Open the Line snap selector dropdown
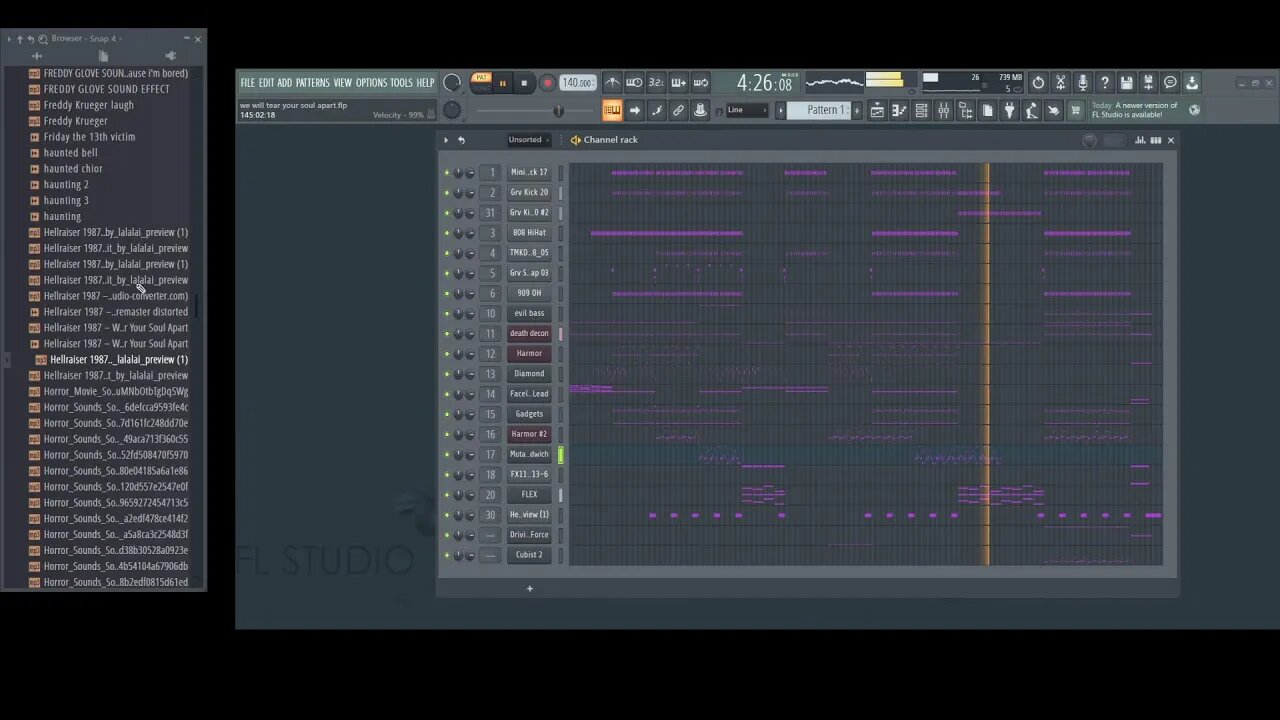 coord(747,110)
